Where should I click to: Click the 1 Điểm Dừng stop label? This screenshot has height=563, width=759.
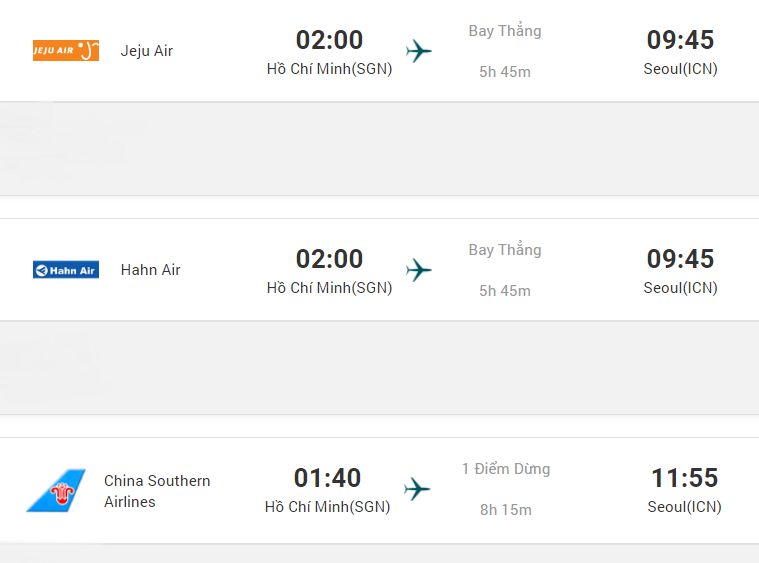(x=506, y=469)
